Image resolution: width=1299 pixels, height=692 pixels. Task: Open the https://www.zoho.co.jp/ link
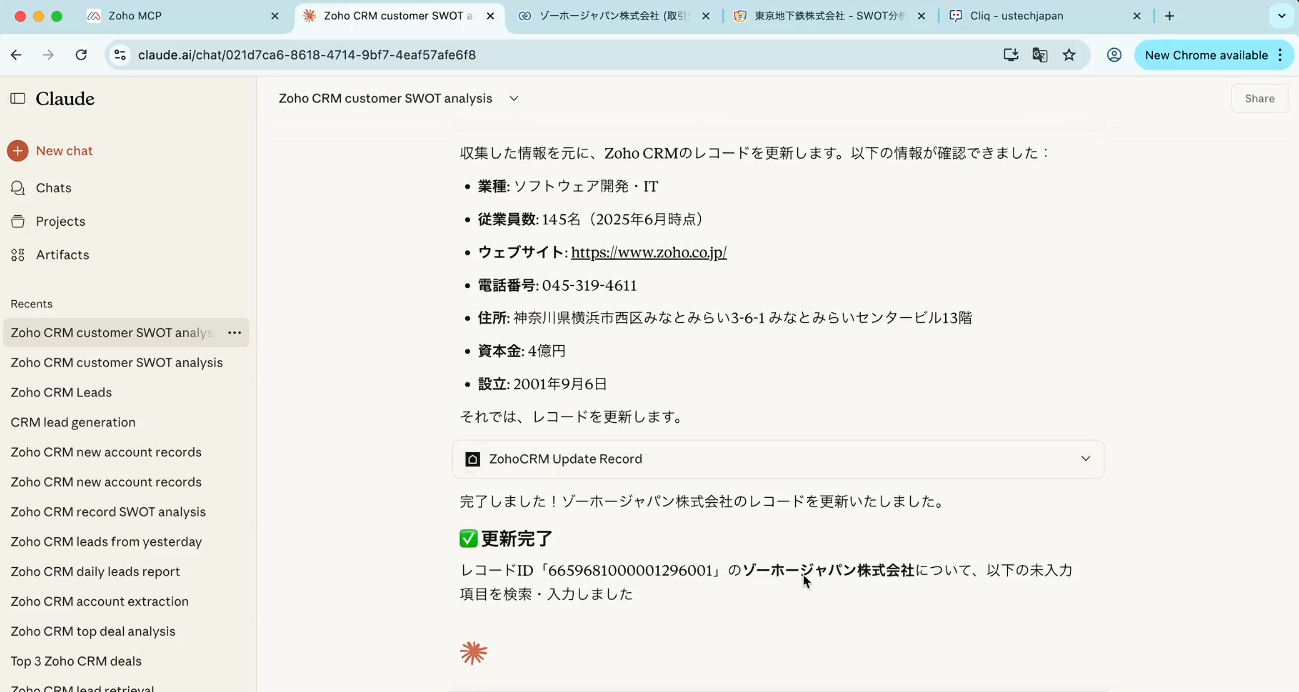(648, 252)
